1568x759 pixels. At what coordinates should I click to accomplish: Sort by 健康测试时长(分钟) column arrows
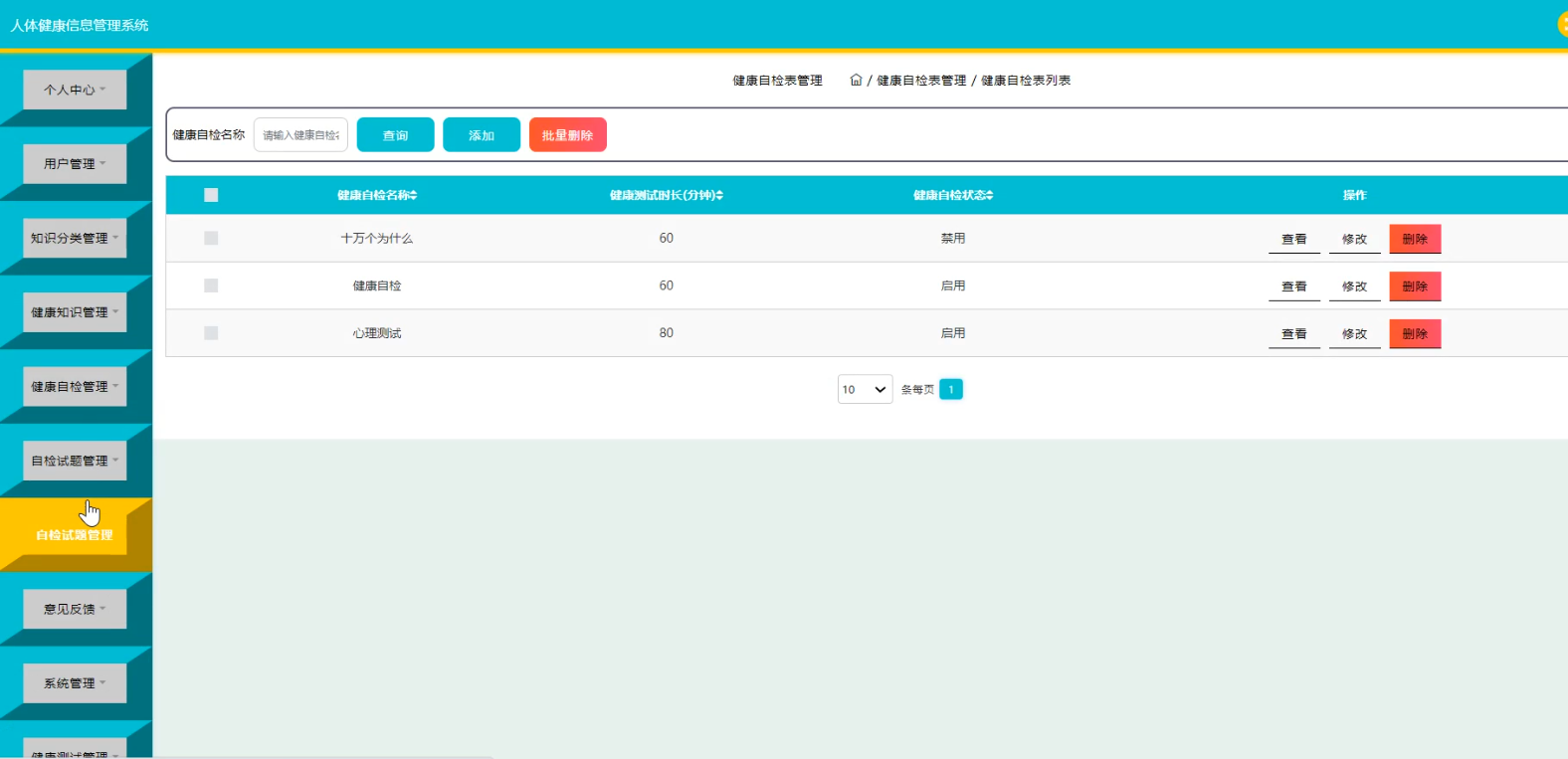(719, 195)
